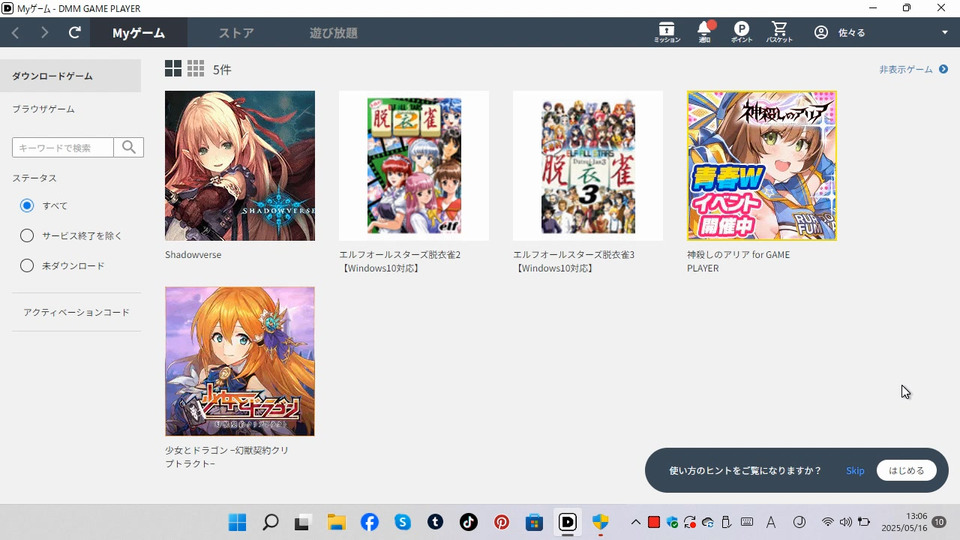Viewport: 960px width, 540px height.
Task: Open the ミッション mission icon
Action: tap(667, 32)
